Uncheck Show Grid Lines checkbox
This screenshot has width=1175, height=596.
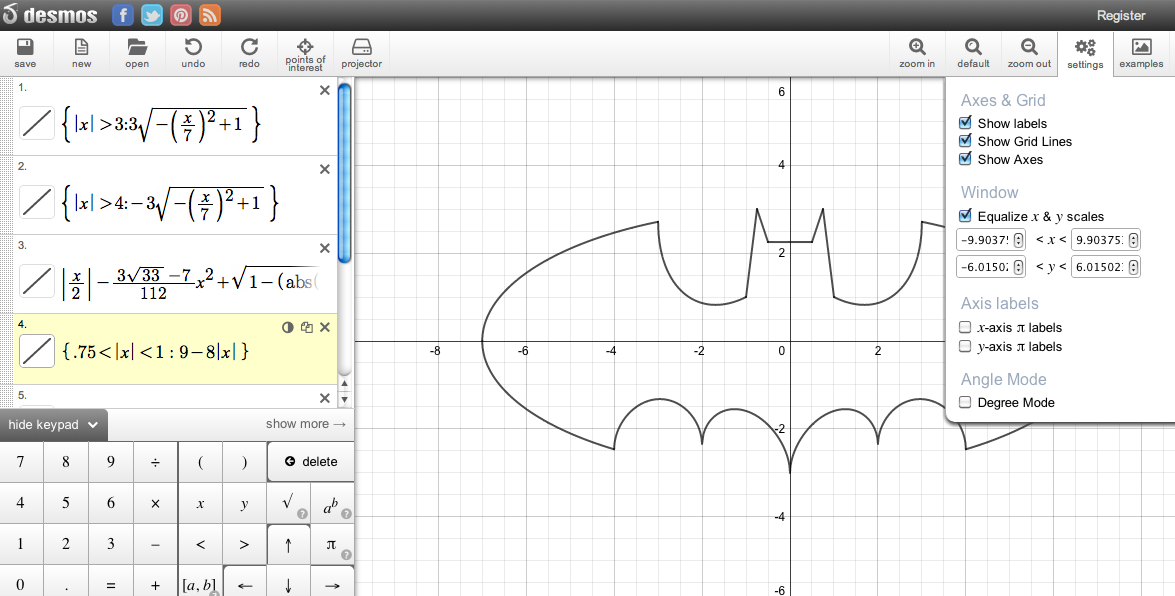point(965,141)
